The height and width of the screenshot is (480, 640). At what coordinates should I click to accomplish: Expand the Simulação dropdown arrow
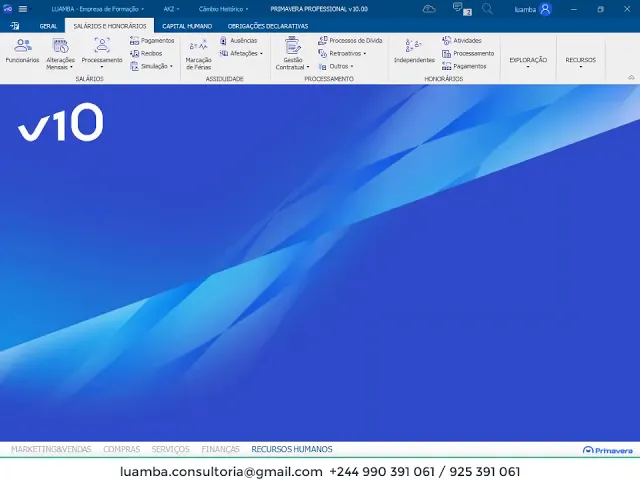(171, 66)
